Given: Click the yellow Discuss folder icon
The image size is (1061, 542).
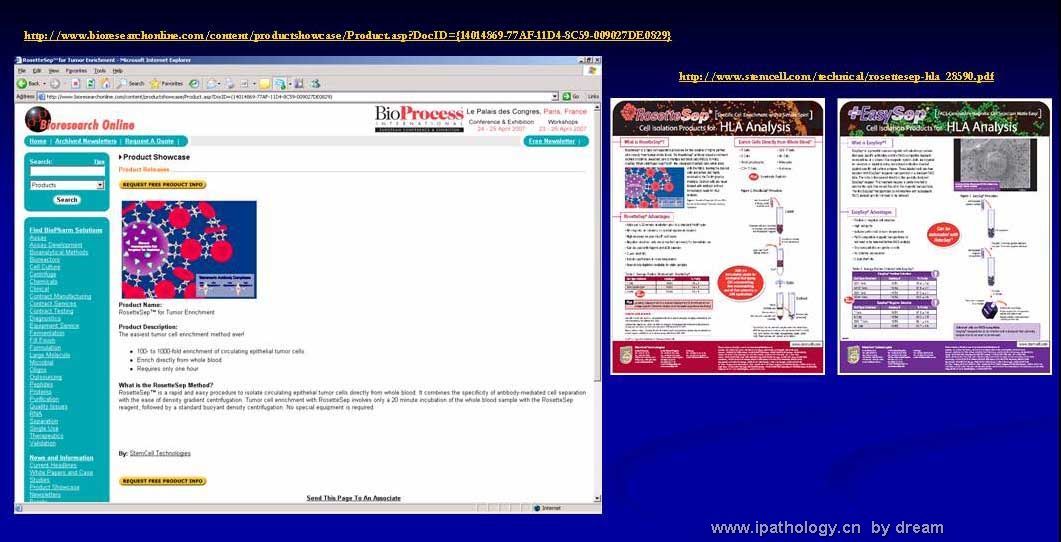Looking at the screenshot, I should 264,84.
